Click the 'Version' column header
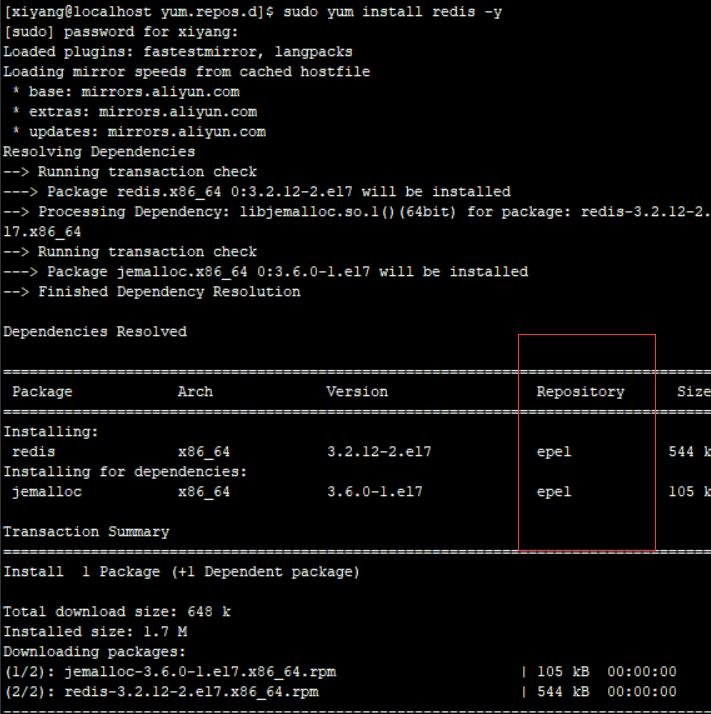Viewport: 711px width, 714px height. point(357,392)
